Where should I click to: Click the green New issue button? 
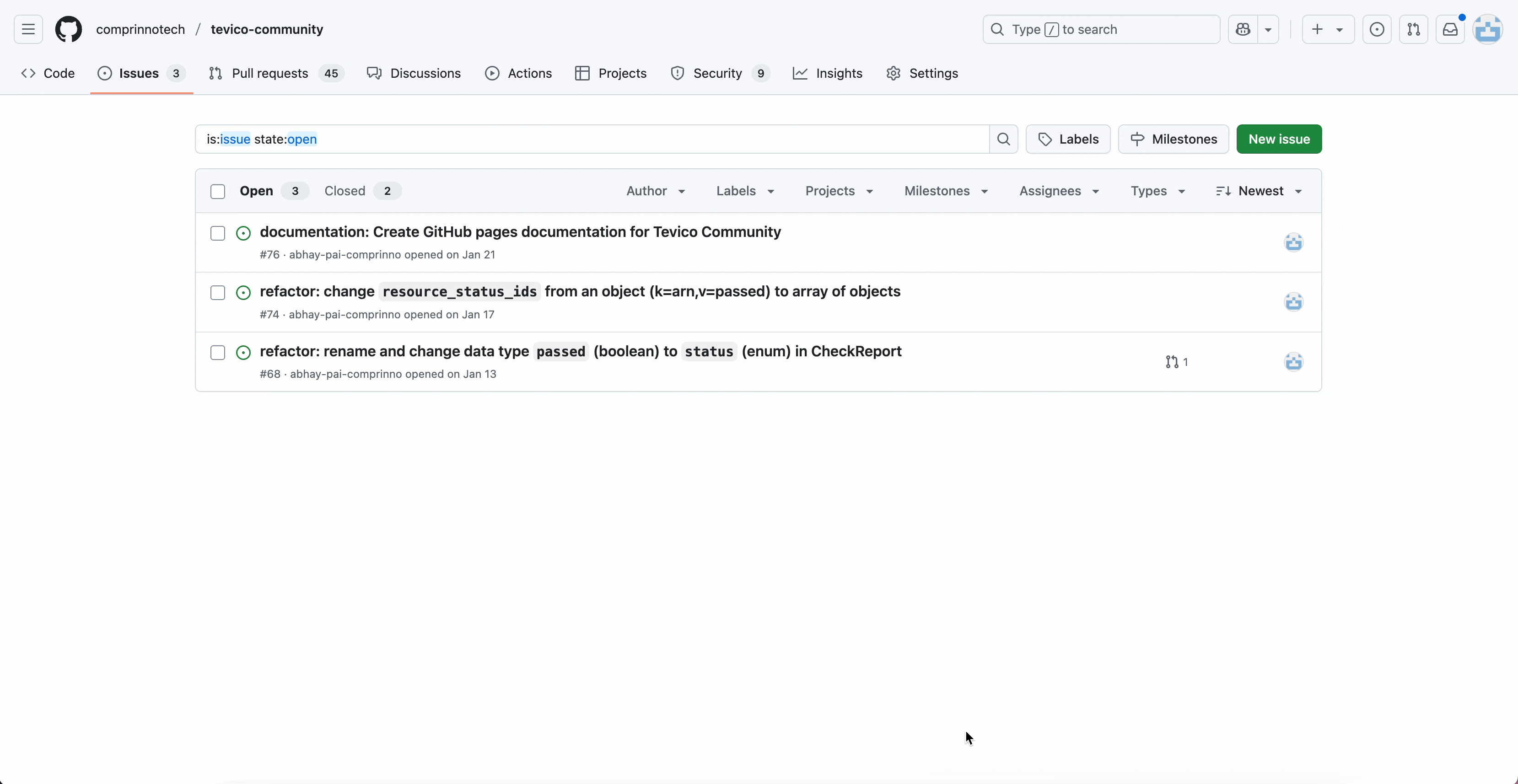[x=1278, y=139]
